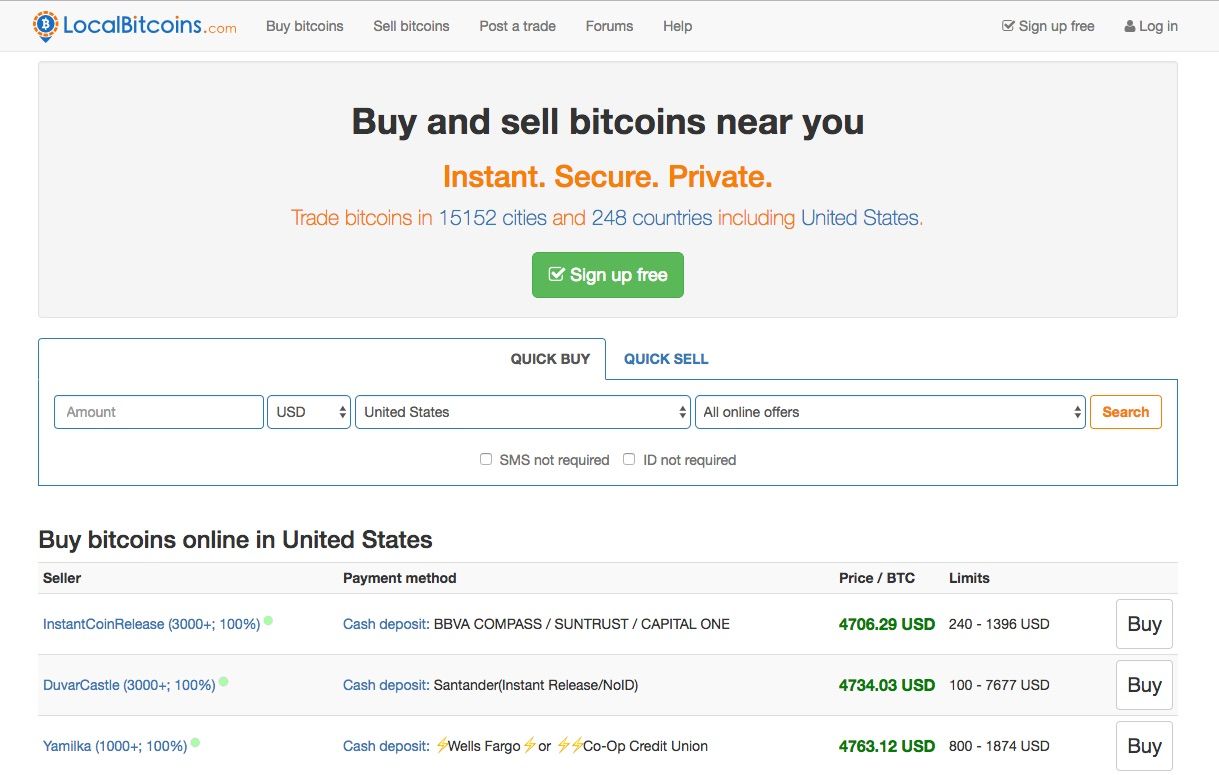
Task: Open the All online offers dropdown
Action: coord(889,412)
